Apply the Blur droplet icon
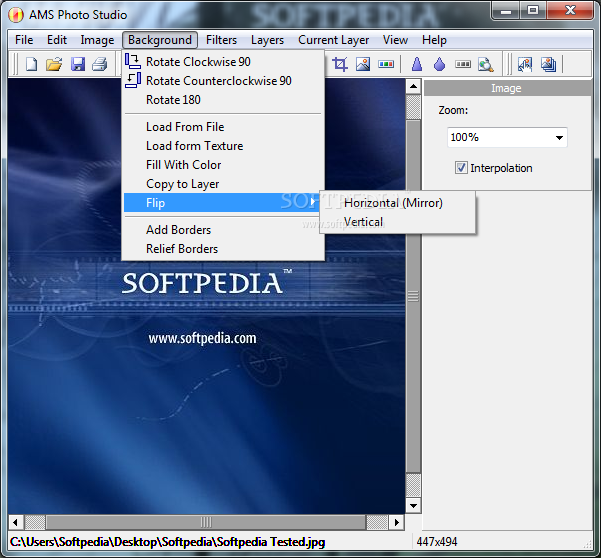Image resolution: width=601 pixels, height=558 pixels. [x=440, y=64]
